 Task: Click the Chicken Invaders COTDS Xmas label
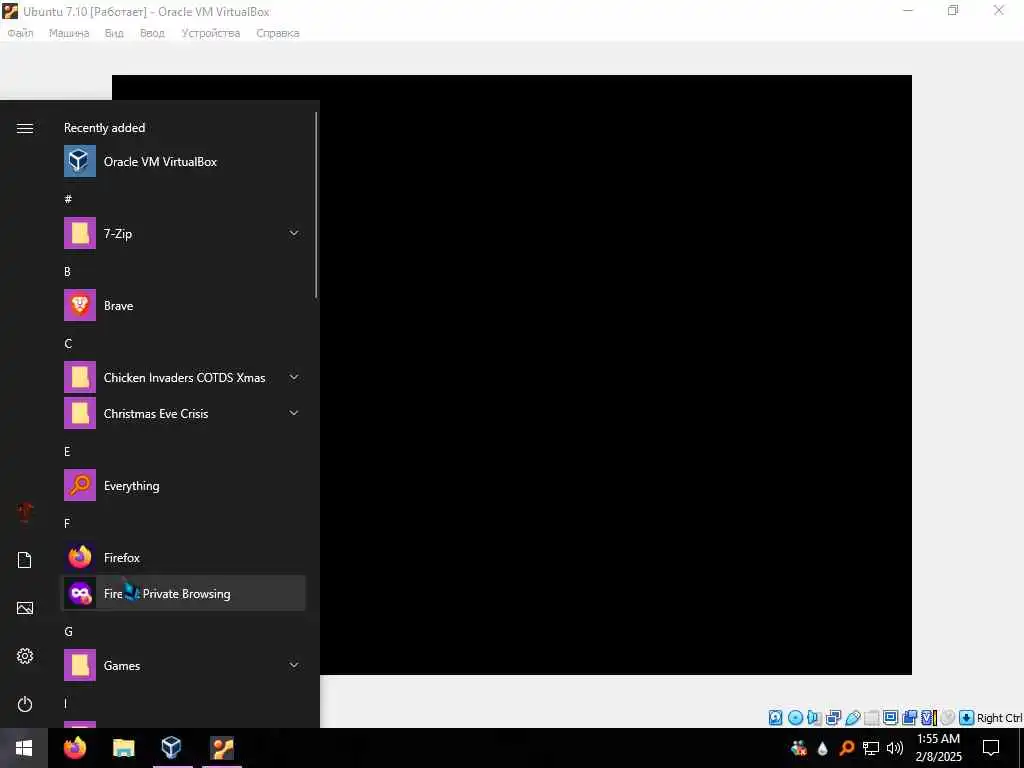coord(184,377)
